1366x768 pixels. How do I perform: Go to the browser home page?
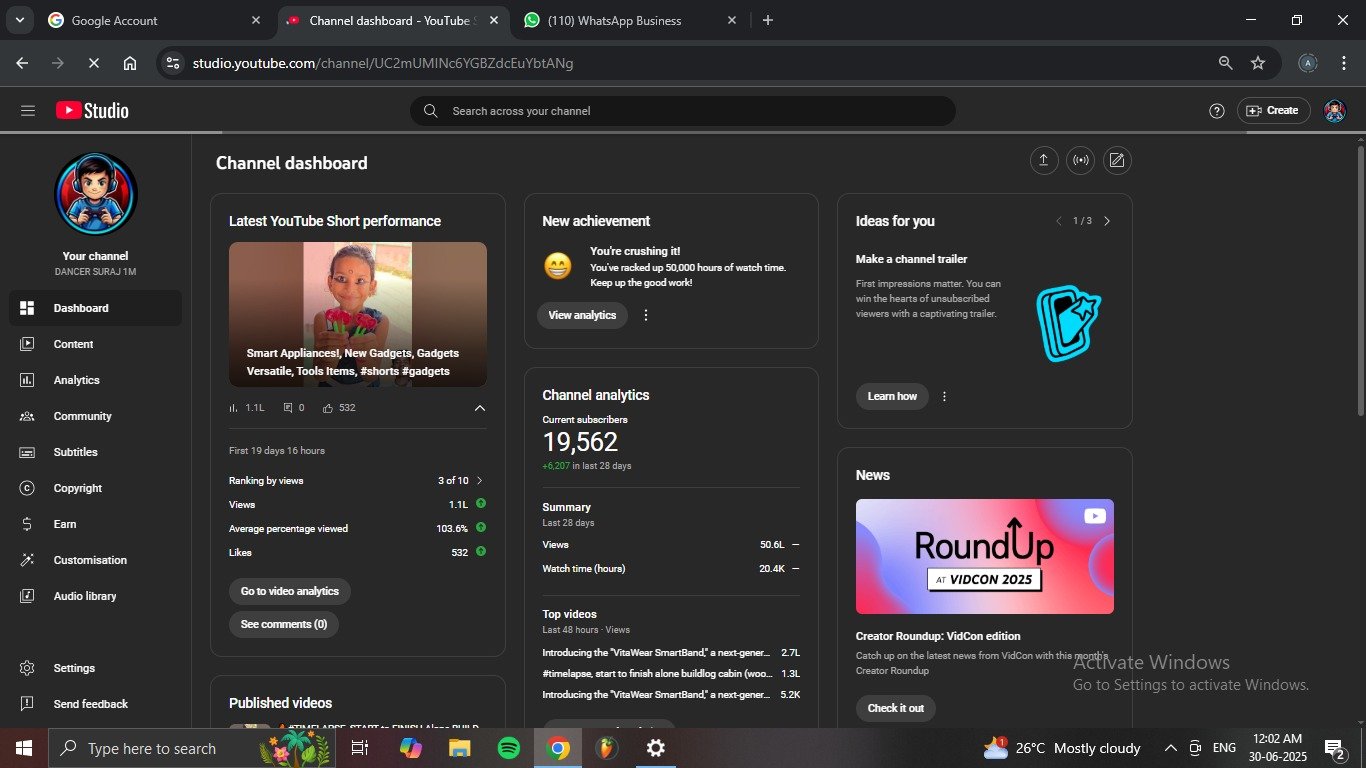point(130,63)
